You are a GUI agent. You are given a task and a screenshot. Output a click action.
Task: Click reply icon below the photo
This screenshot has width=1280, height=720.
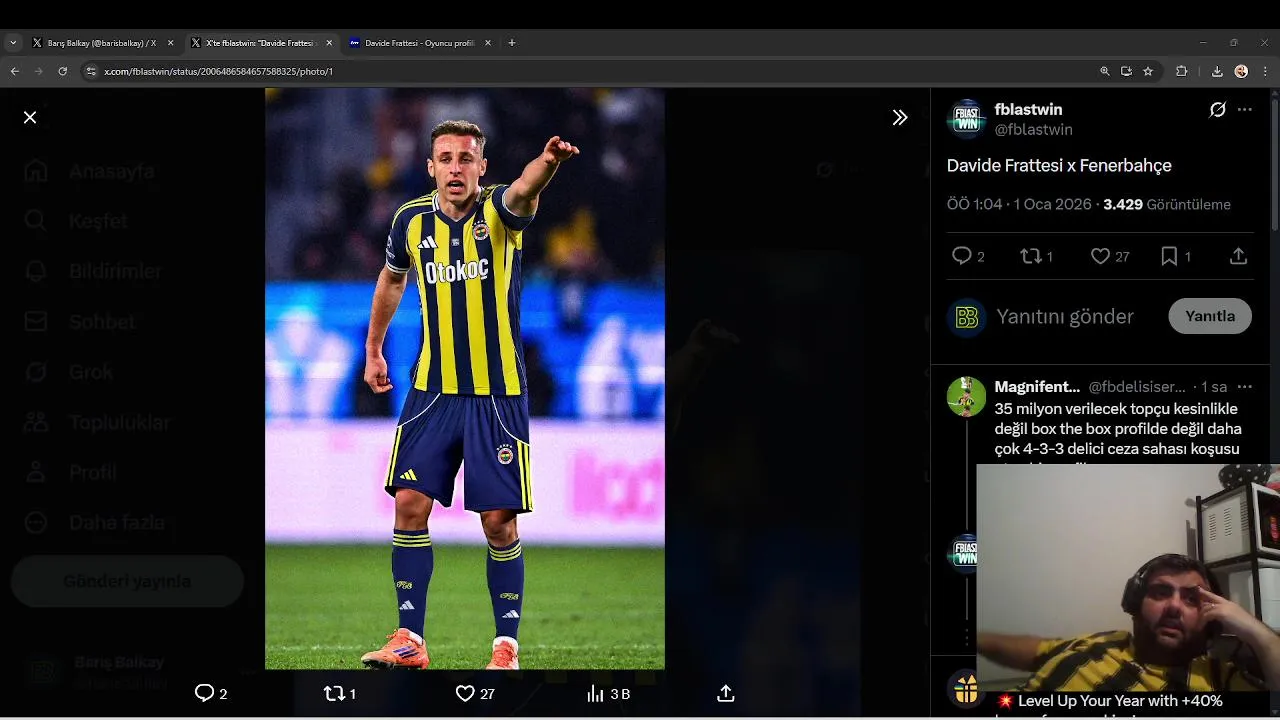204,693
